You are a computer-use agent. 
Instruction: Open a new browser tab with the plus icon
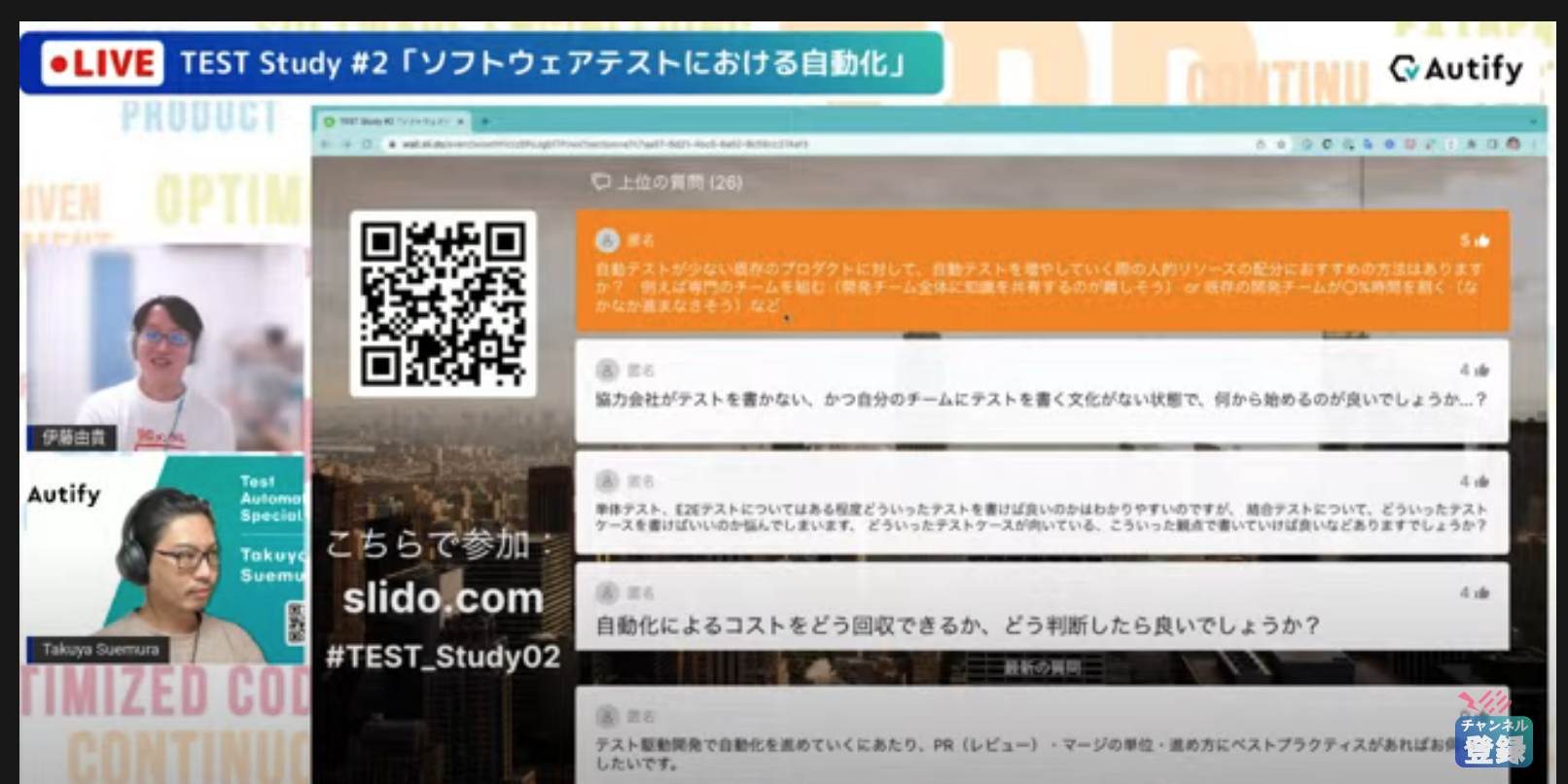tap(484, 122)
